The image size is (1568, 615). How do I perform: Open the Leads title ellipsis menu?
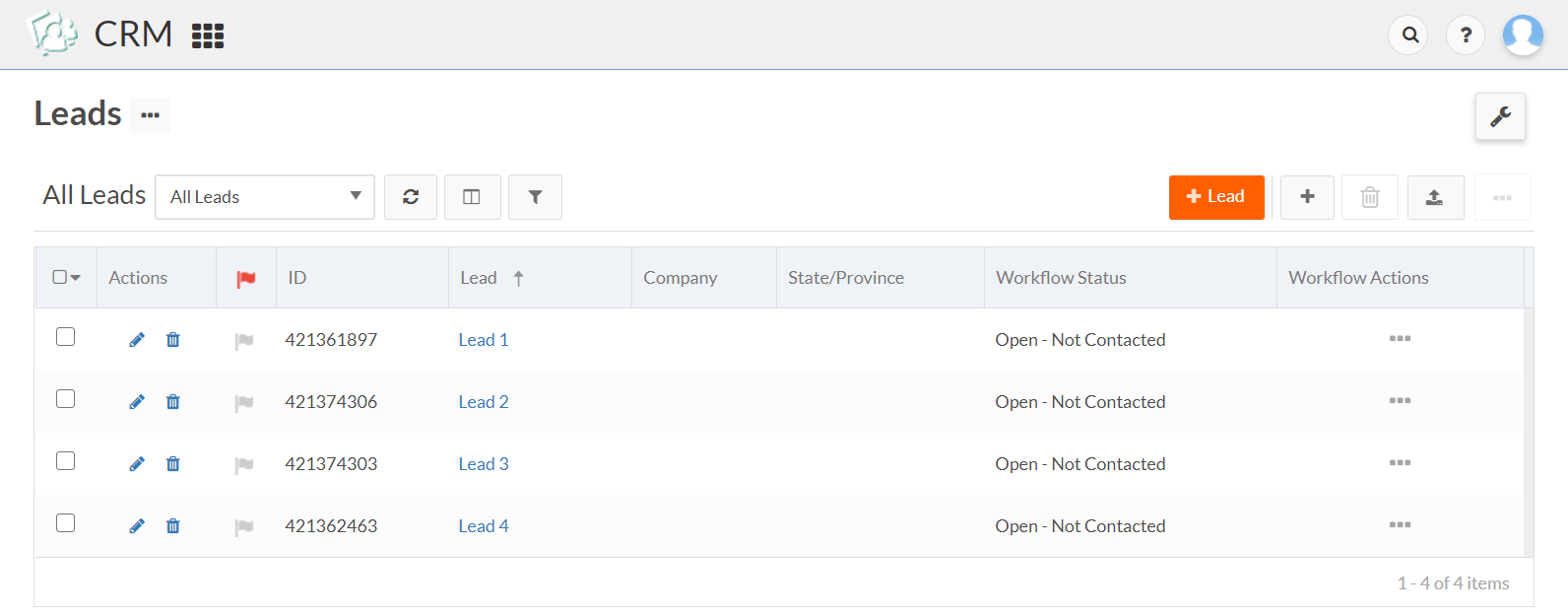click(150, 115)
